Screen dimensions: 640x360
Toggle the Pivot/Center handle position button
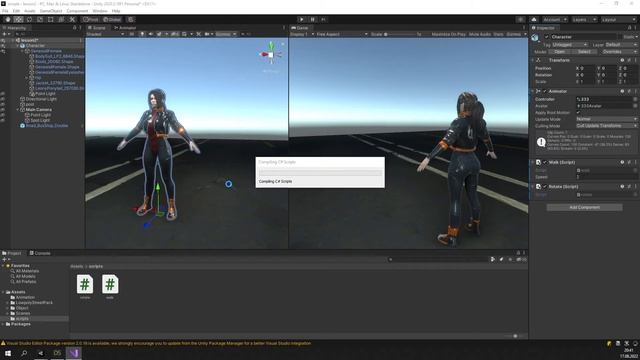click(91, 19)
